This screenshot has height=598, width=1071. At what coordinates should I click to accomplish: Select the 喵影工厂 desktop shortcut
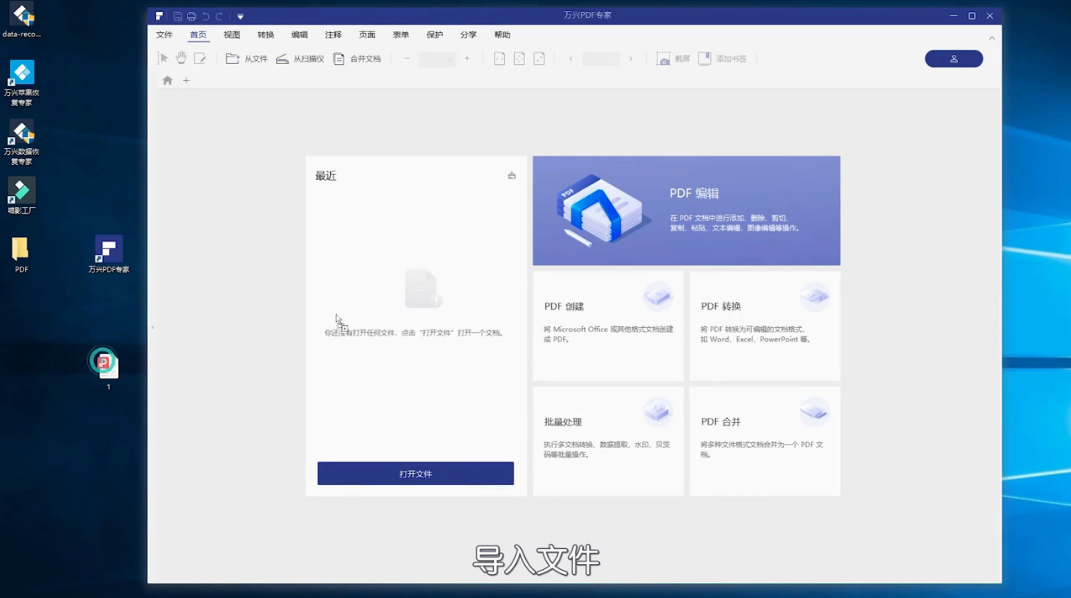point(22,197)
